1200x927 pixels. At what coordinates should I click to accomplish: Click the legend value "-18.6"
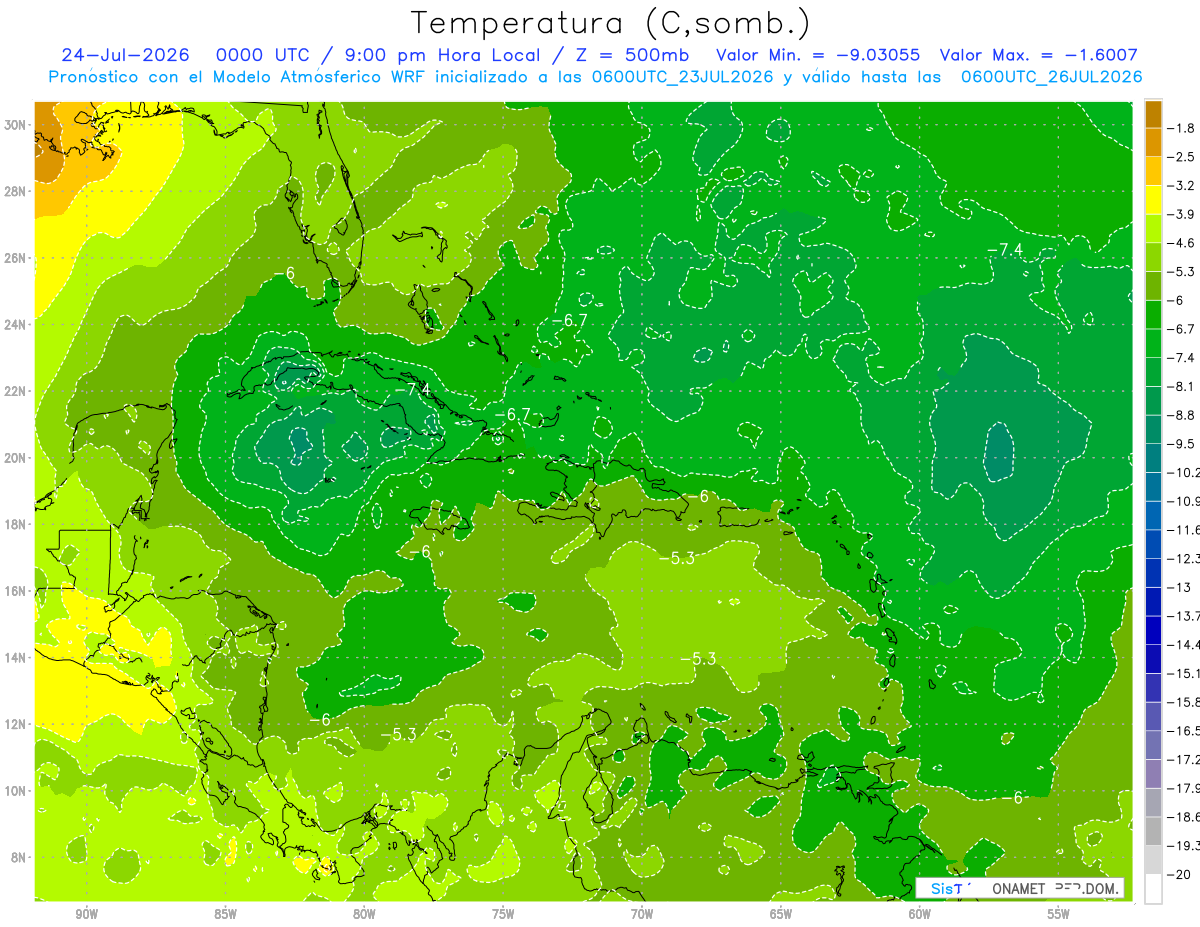coord(1184,817)
